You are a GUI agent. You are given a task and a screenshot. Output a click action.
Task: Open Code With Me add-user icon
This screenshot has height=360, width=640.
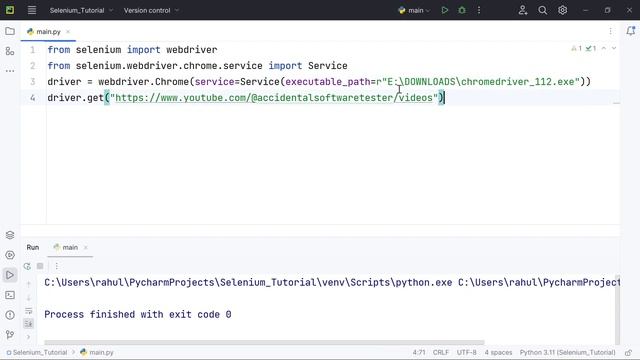point(523,10)
